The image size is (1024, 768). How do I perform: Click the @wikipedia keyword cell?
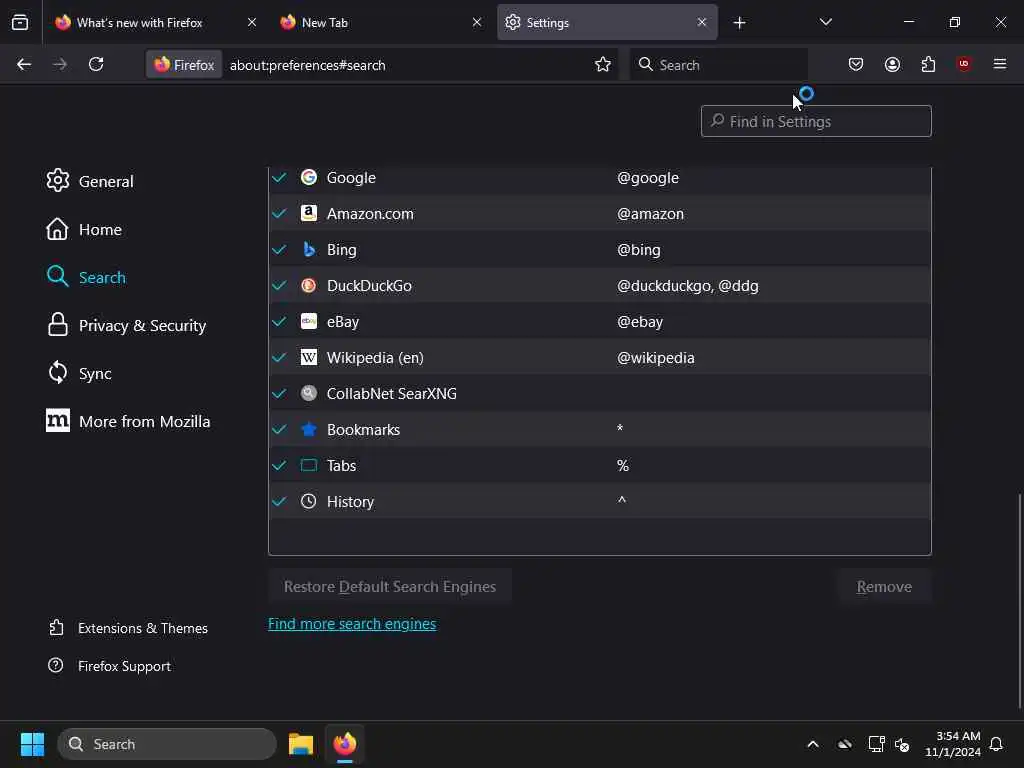656,358
